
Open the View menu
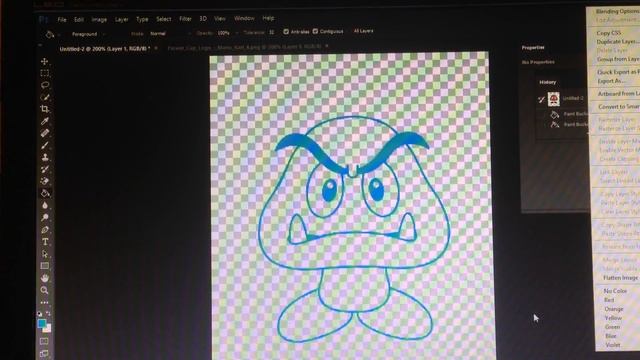pyautogui.click(x=220, y=19)
